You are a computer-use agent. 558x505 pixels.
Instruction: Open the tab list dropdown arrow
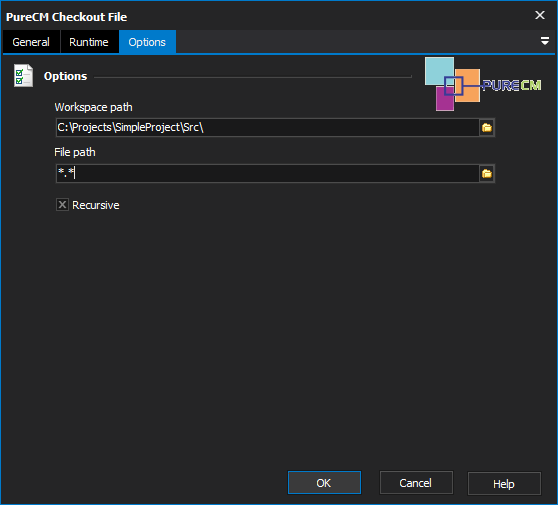[544, 41]
